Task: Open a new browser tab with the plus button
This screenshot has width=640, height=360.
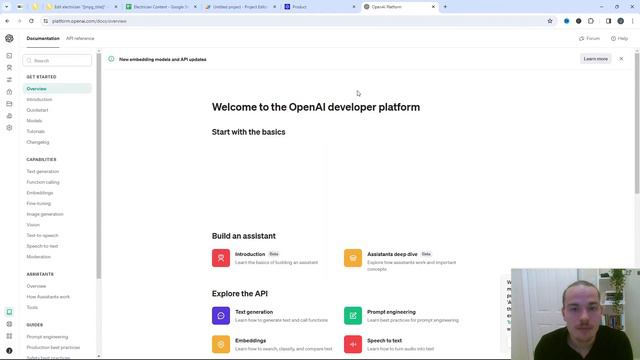Action: pyautogui.click(x=445, y=7)
